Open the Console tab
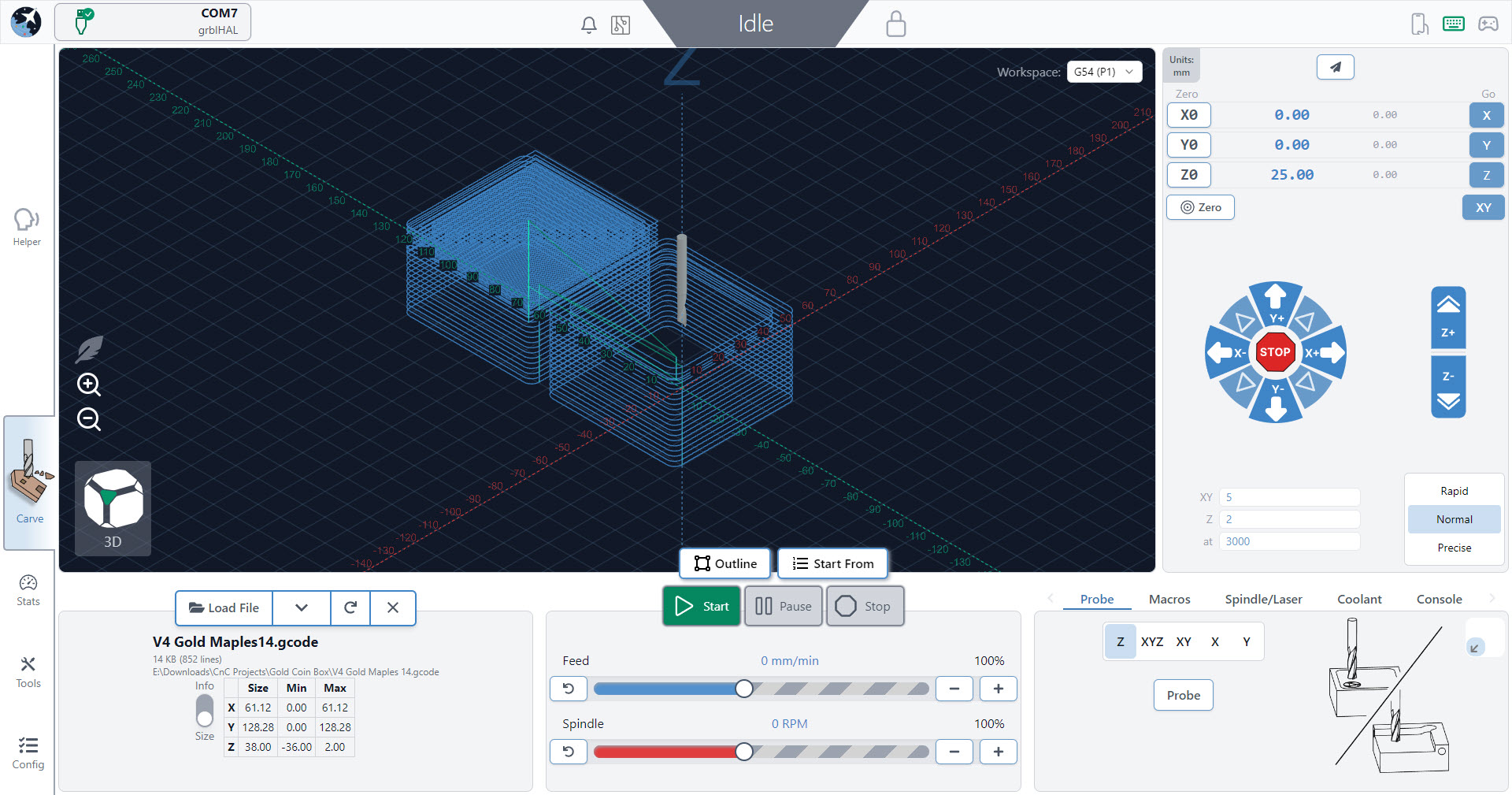Viewport: 1512px width, 795px height. pyautogui.click(x=1439, y=599)
